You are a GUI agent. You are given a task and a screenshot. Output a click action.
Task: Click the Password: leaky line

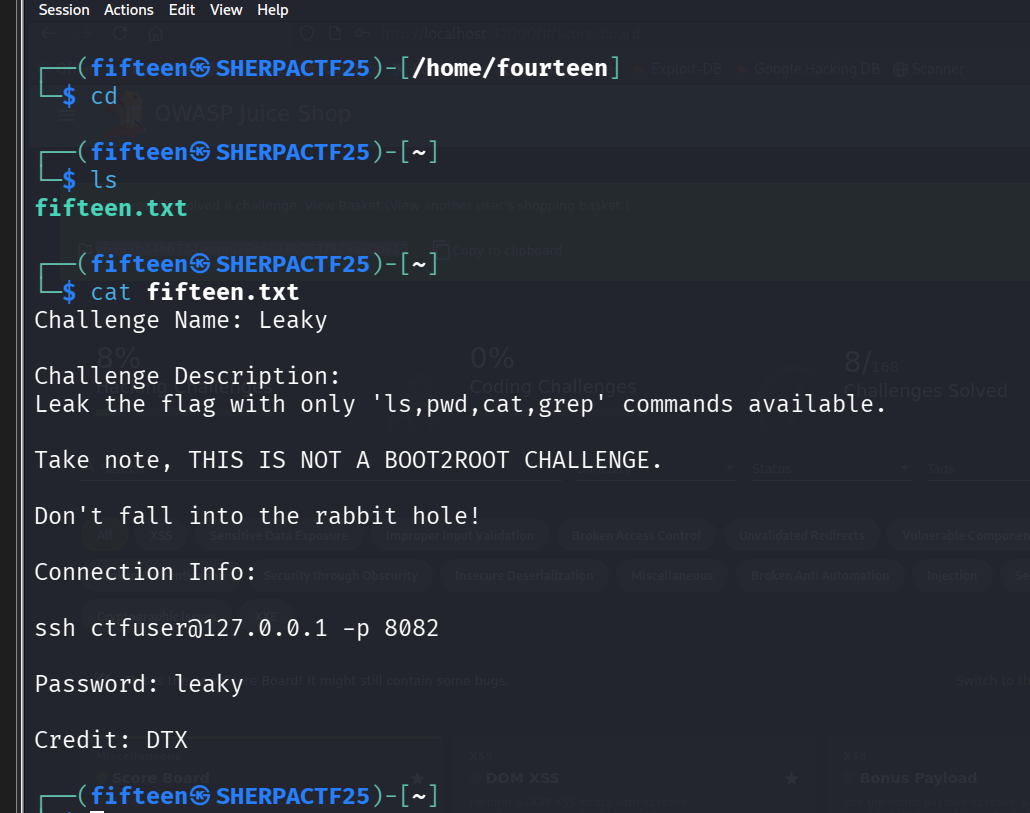(139, 684)
